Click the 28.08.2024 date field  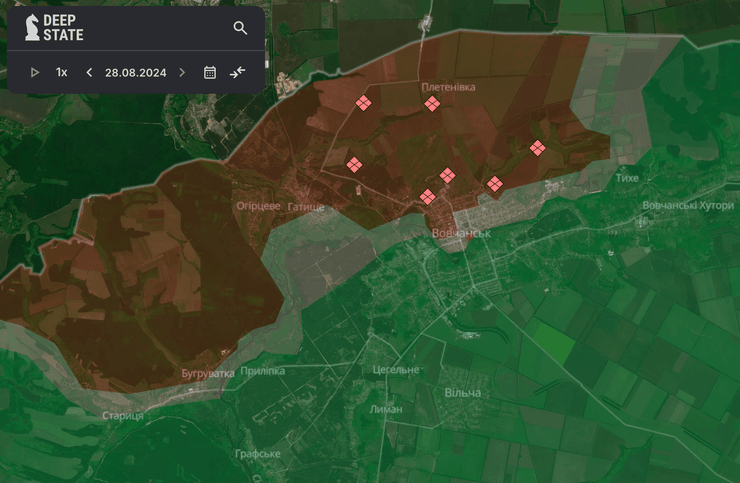[135, 72]
